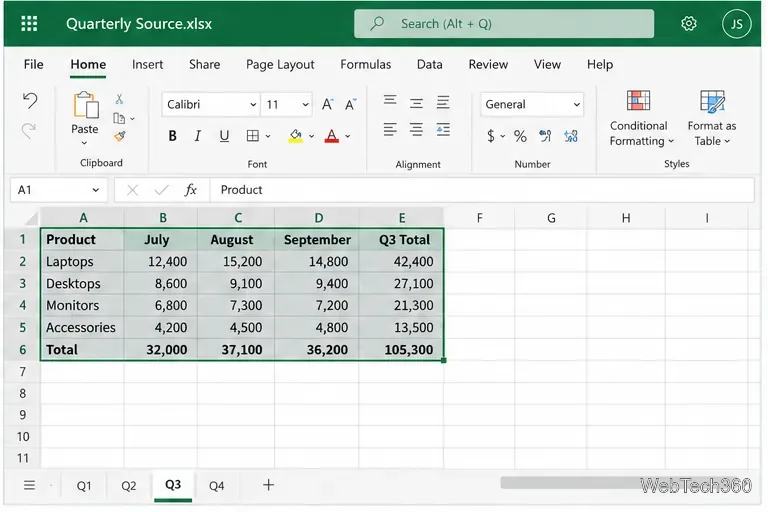The width and height of the screenshot is (768, 512).
Task: Apply percent style format
Action: coord(520,136)
